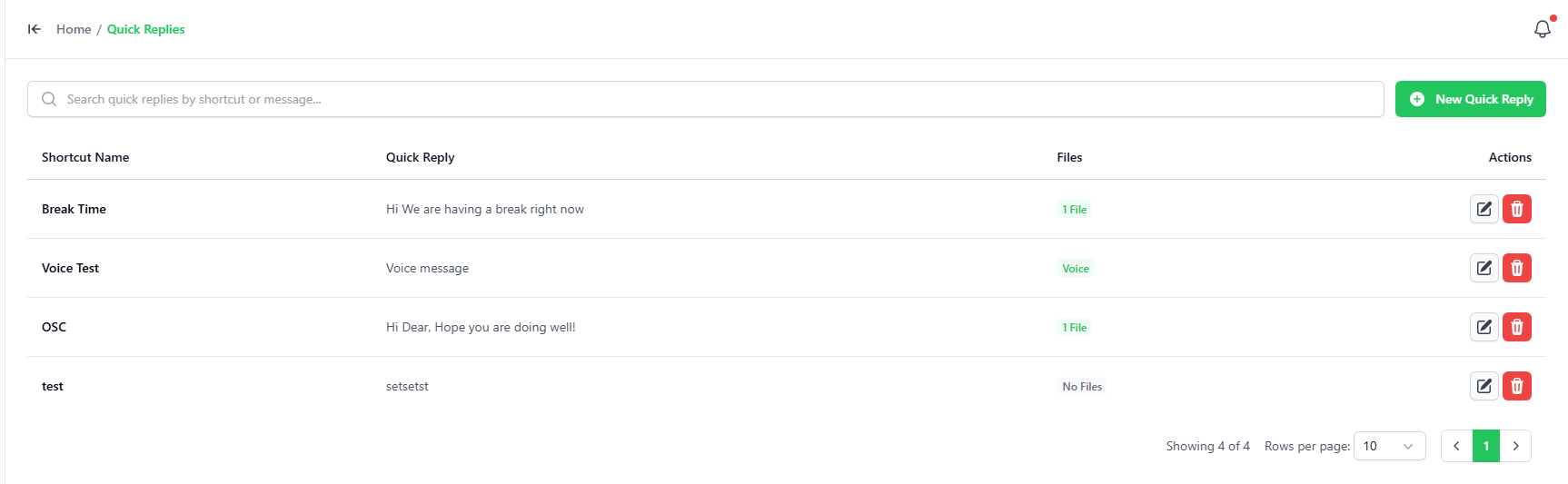Open the notifications bell

coord(1543,29)
